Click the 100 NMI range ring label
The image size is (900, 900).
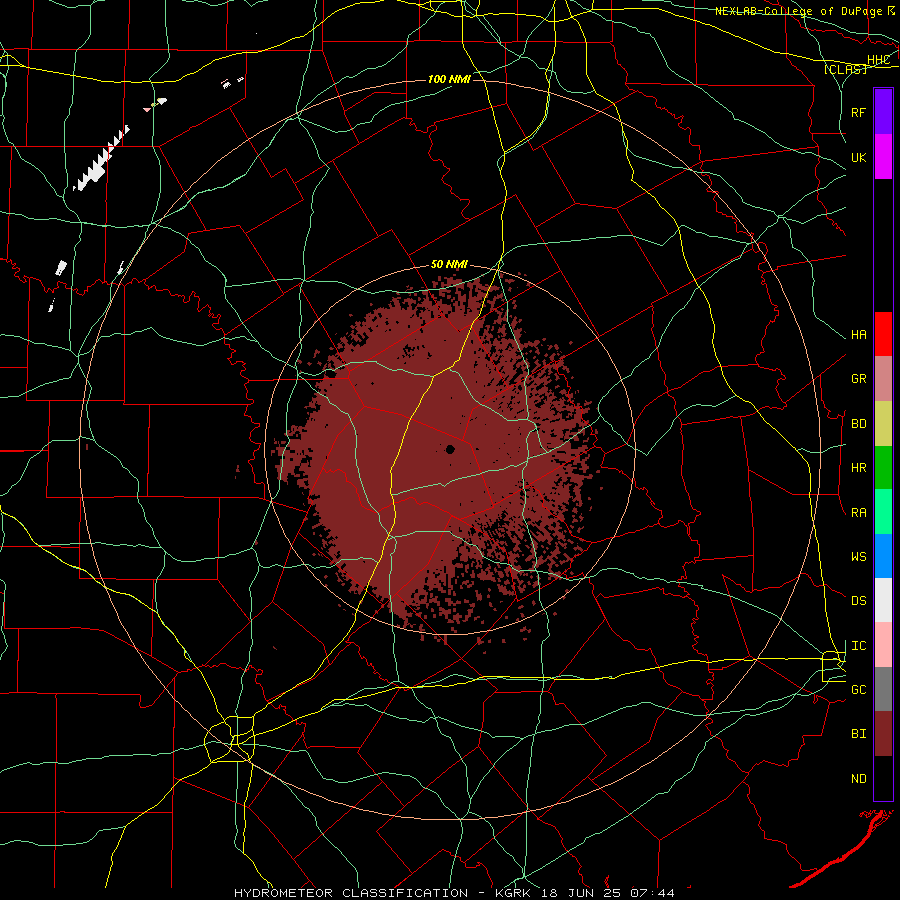coord(449,79)
